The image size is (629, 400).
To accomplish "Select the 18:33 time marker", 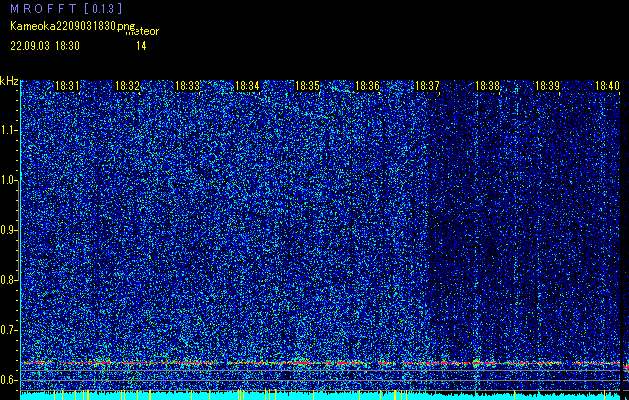I will point(187,86).
